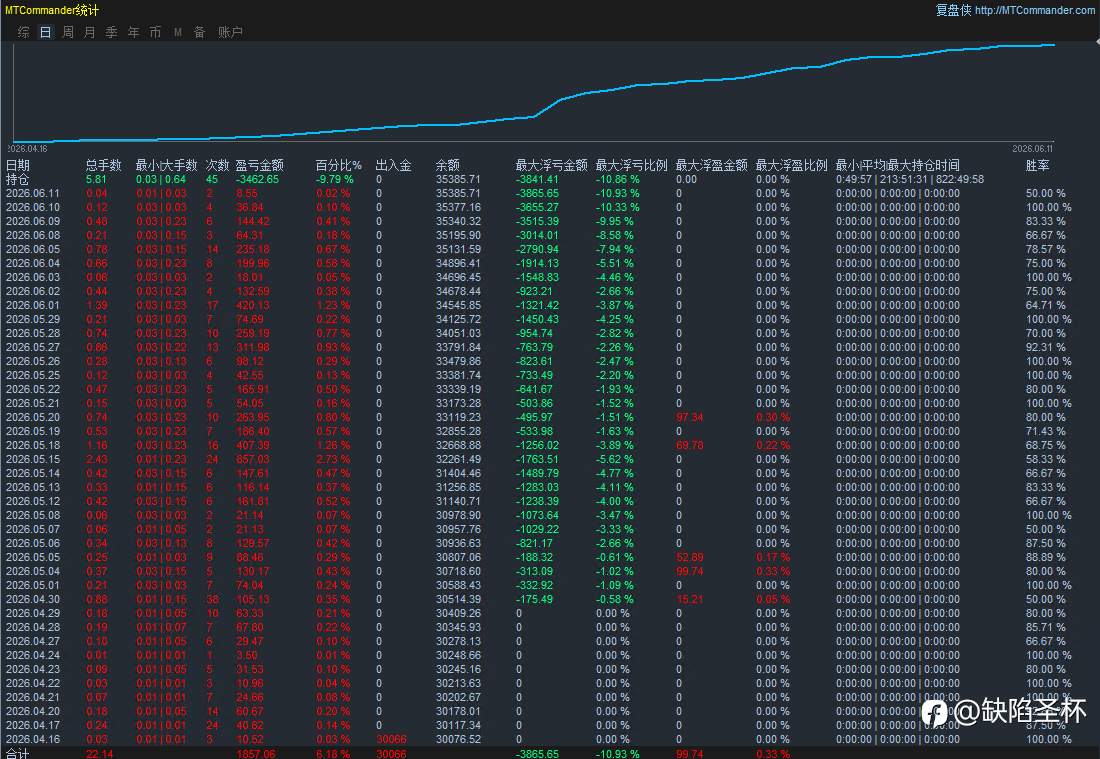Click the balance value 34051.03

coord(458,333)
